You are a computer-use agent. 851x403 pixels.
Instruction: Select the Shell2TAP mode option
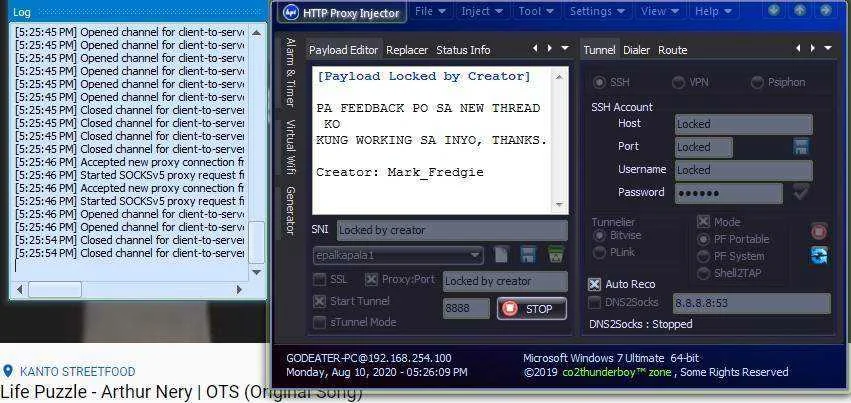[x=703, y=274]
